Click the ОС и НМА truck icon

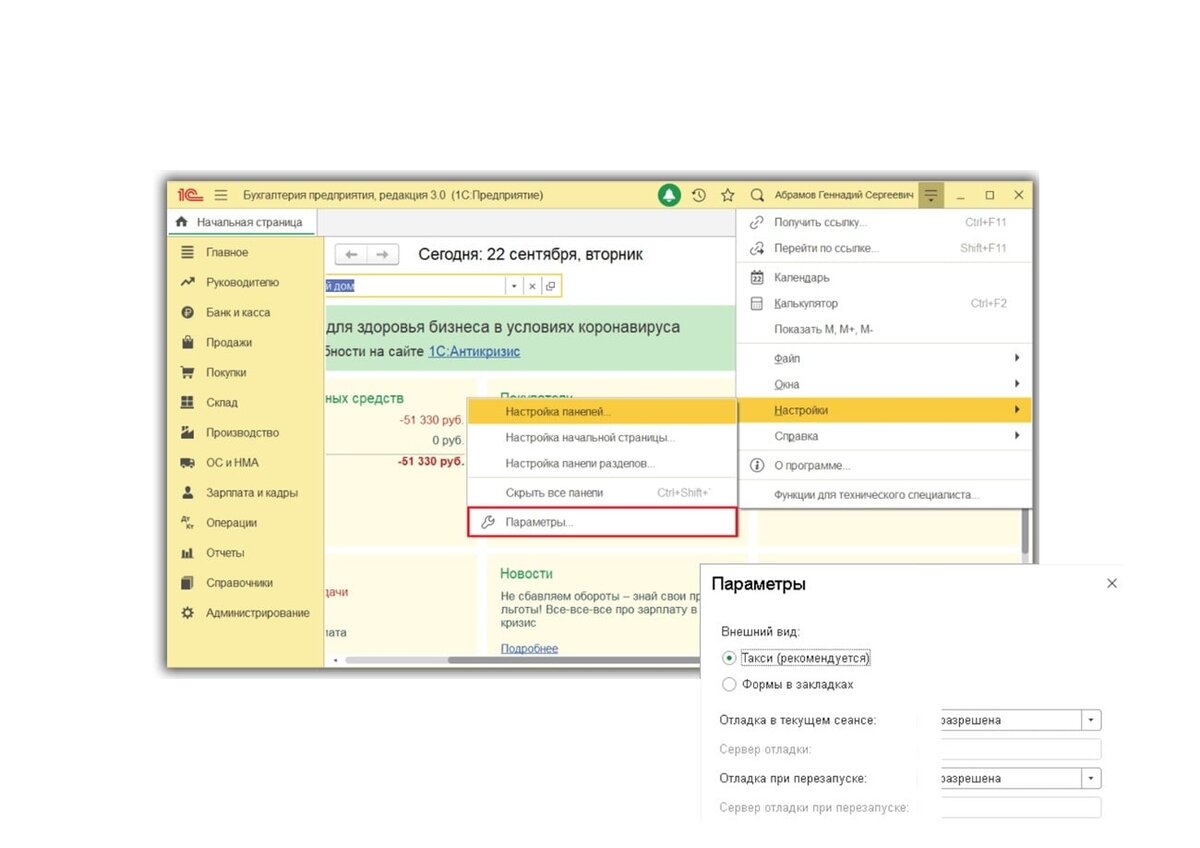187,463
